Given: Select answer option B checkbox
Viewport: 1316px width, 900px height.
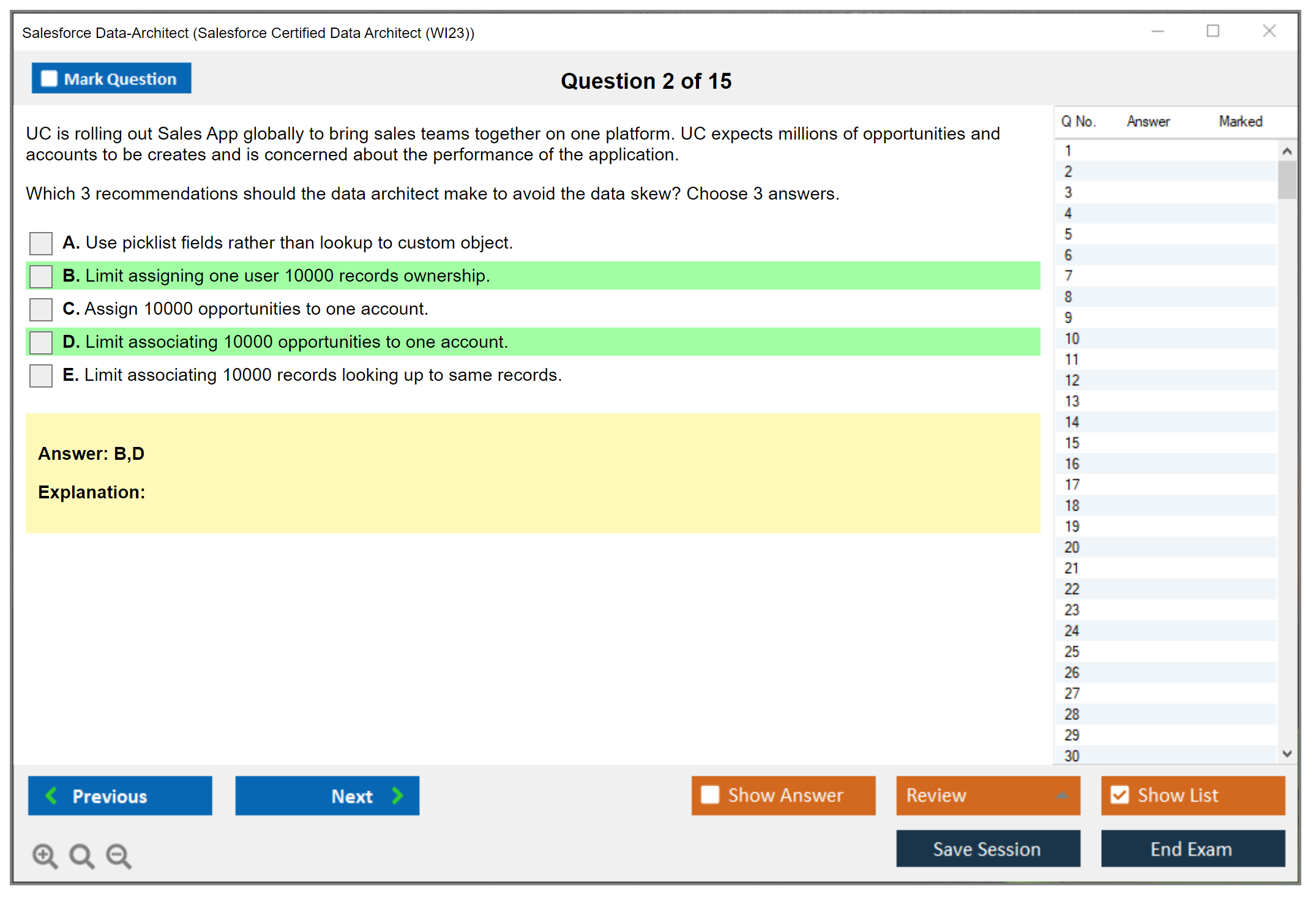Looking at the screenshot, I should [x=41, y=276].
